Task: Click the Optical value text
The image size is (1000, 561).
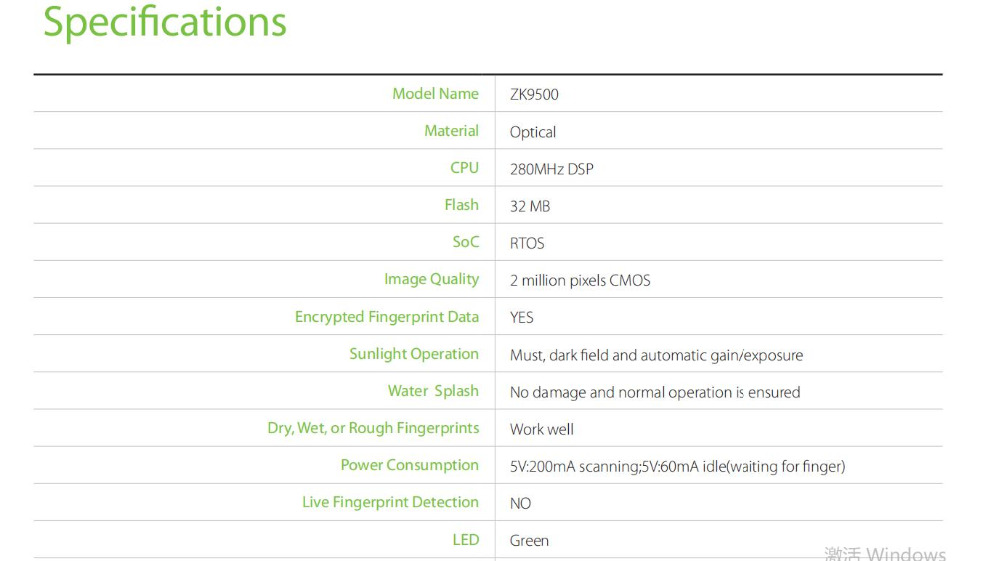Action: click(533, 132)
